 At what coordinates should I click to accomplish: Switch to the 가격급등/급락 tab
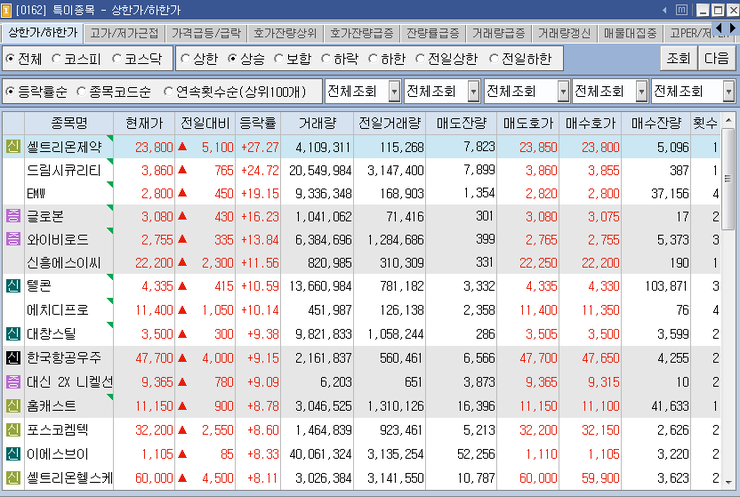(x=206, y=33)
